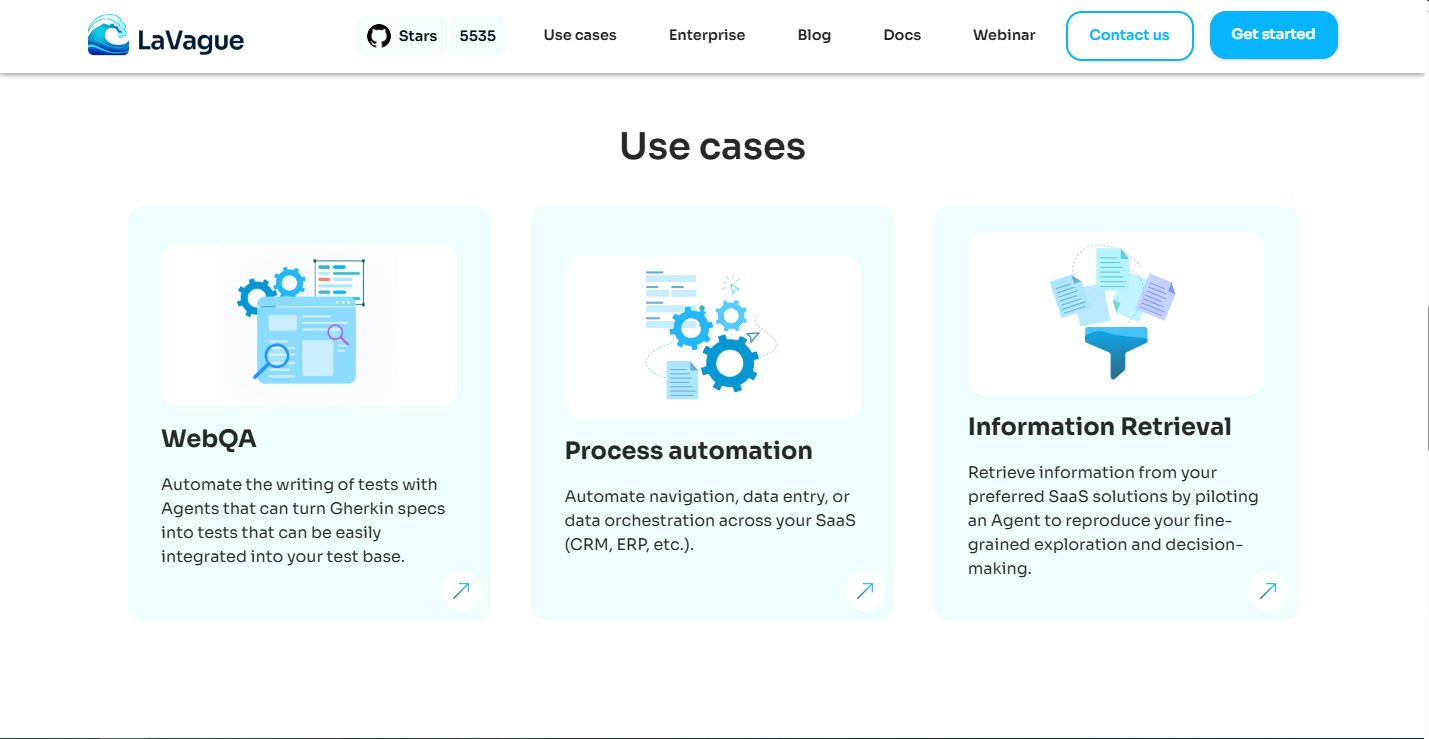
Task: Open the Process automation card arrow icon
Action: click(x=865, y=590)
